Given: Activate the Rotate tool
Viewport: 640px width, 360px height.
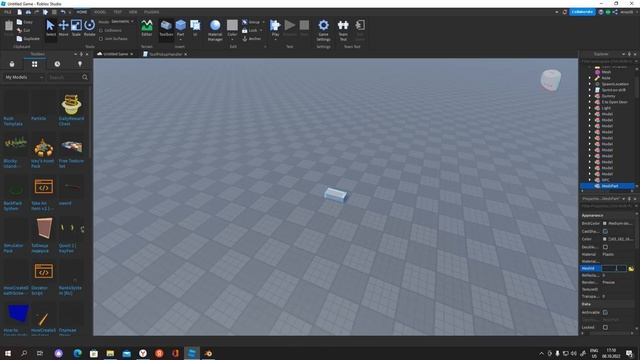Looking at the screenshot, I should [89, 28].
